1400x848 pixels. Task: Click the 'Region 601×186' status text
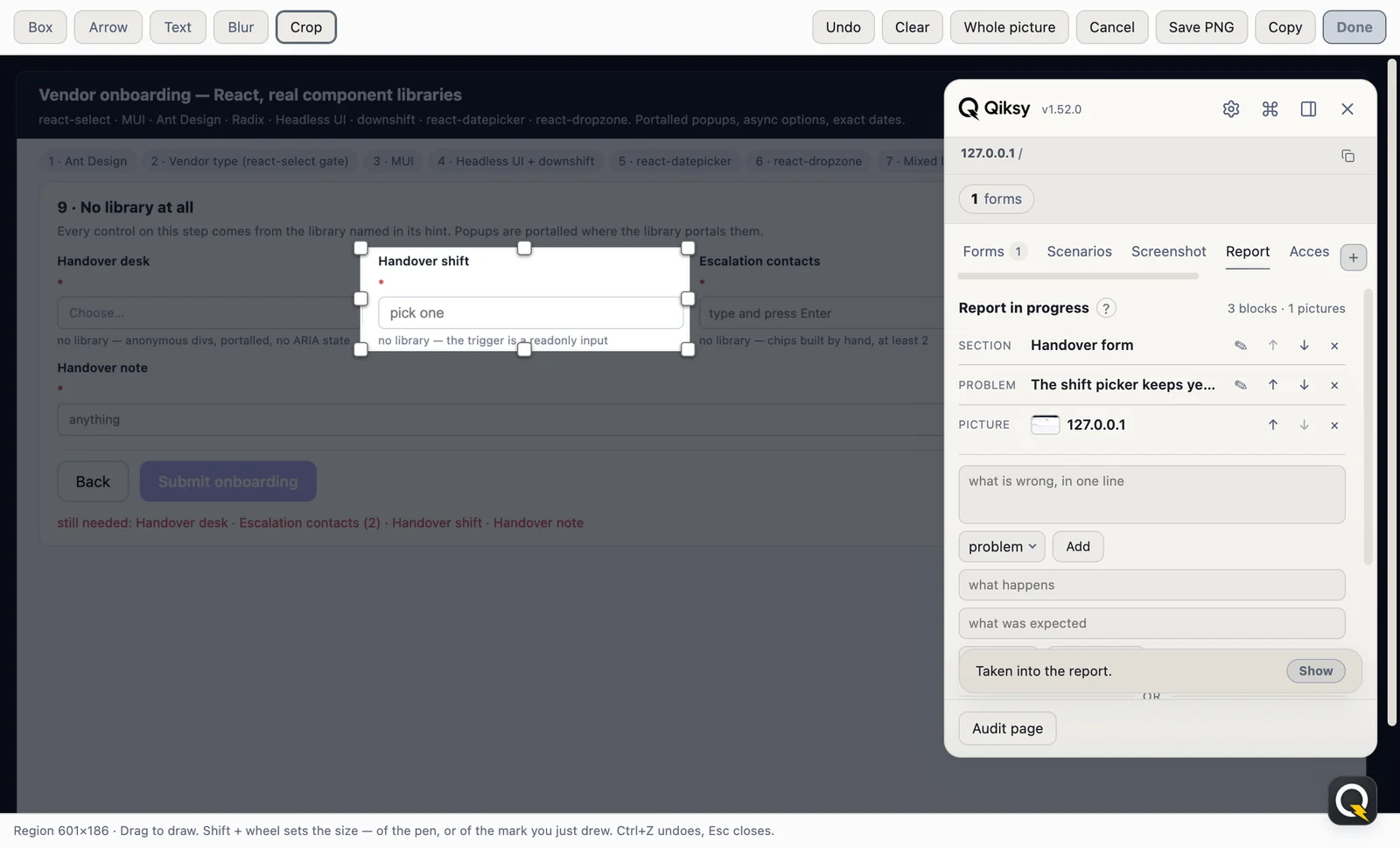pos(60,830)
